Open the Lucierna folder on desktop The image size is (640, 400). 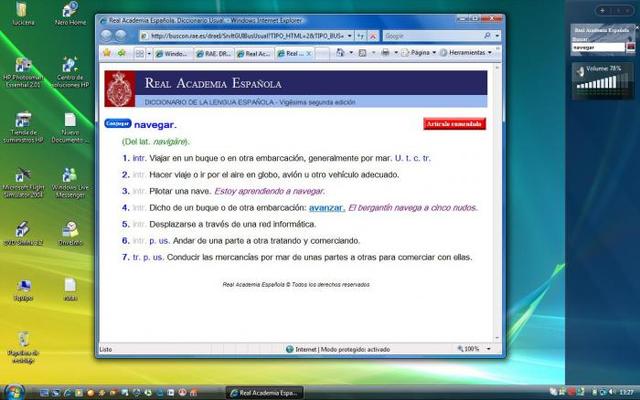[x=22, y=13]
